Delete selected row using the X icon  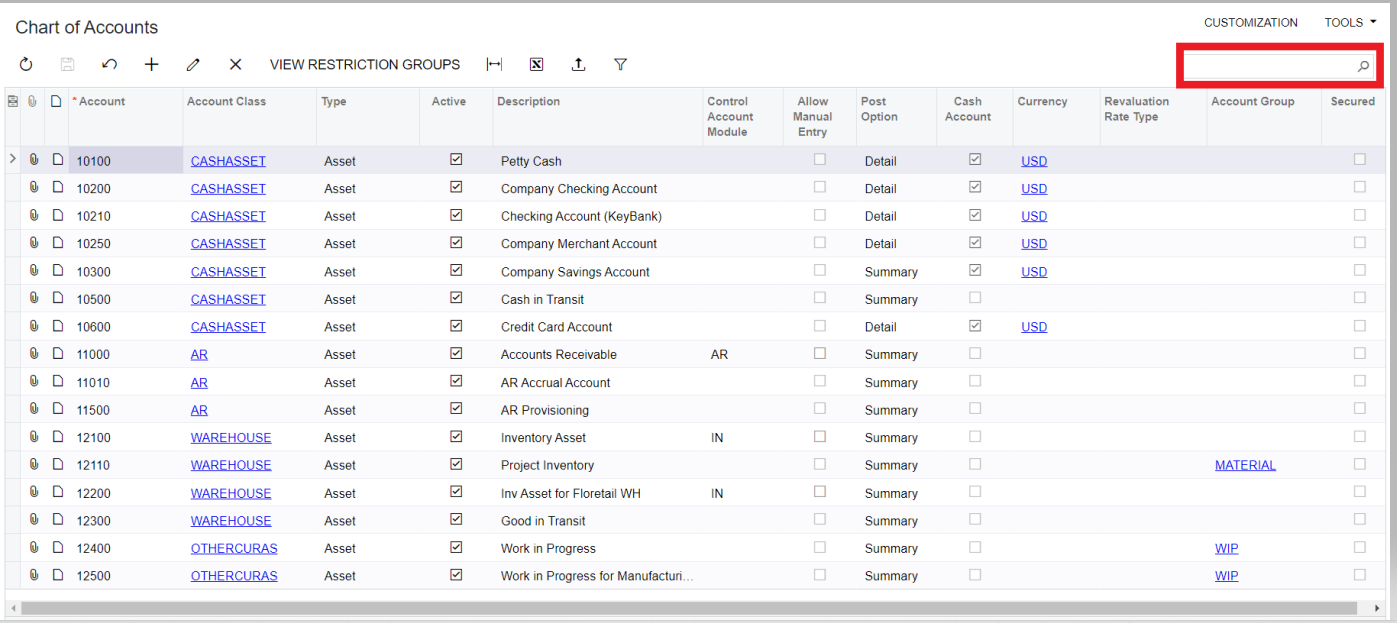(235, 64)
